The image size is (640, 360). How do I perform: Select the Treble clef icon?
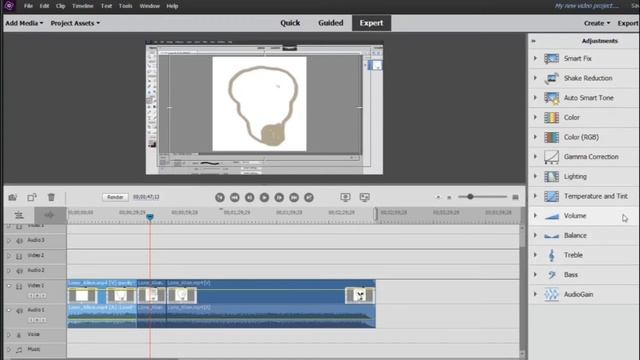551,255
